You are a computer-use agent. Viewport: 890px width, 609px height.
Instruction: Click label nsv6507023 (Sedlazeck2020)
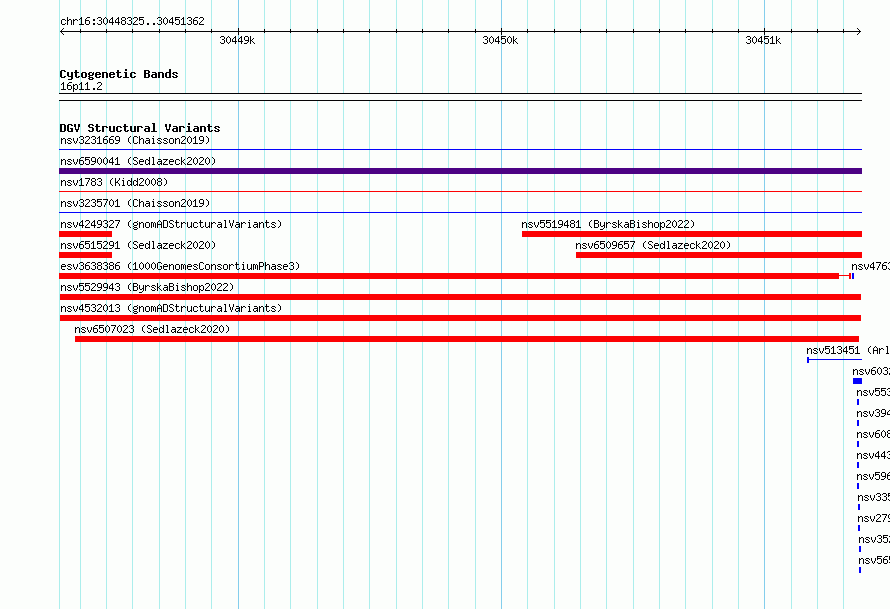152,329
